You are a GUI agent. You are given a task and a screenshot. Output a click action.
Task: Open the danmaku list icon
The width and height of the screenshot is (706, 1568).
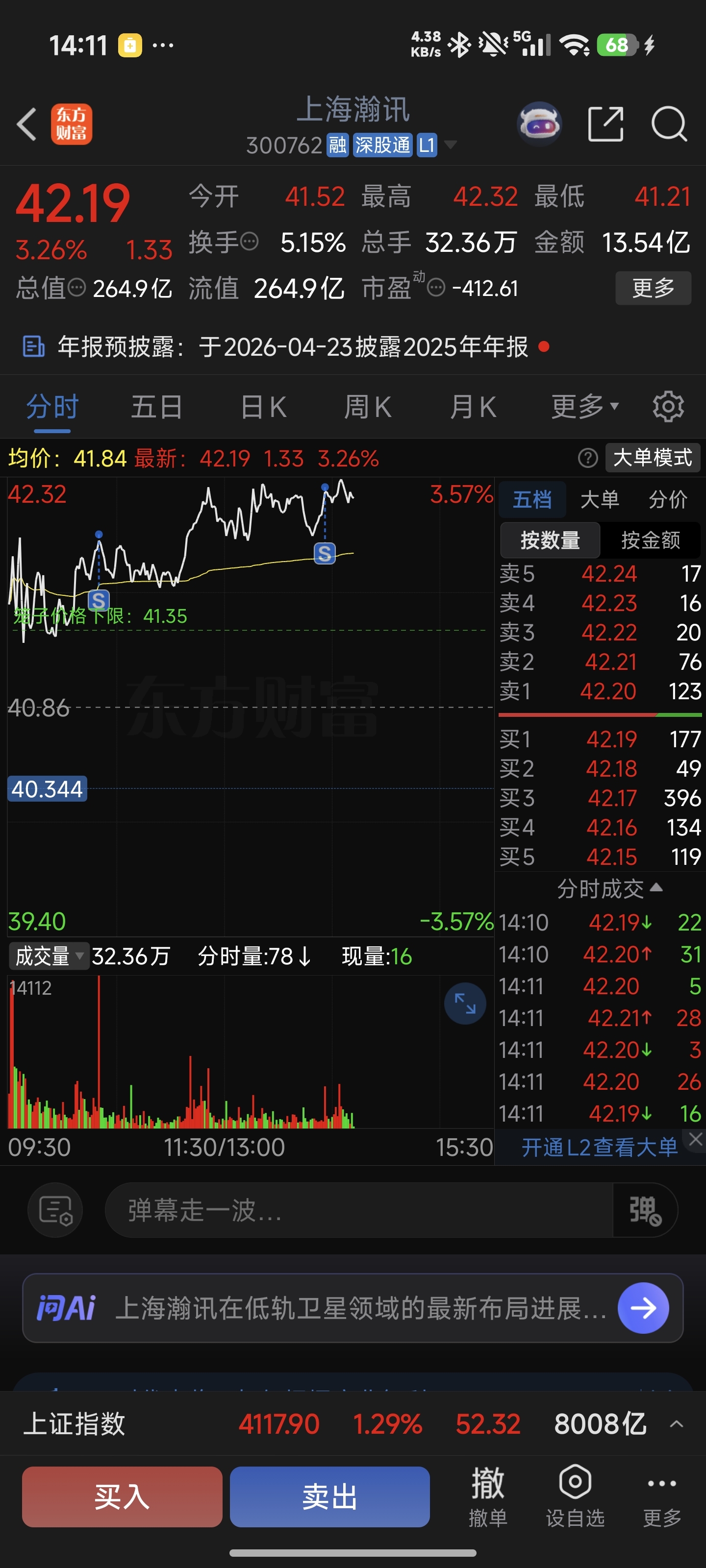55,1209
